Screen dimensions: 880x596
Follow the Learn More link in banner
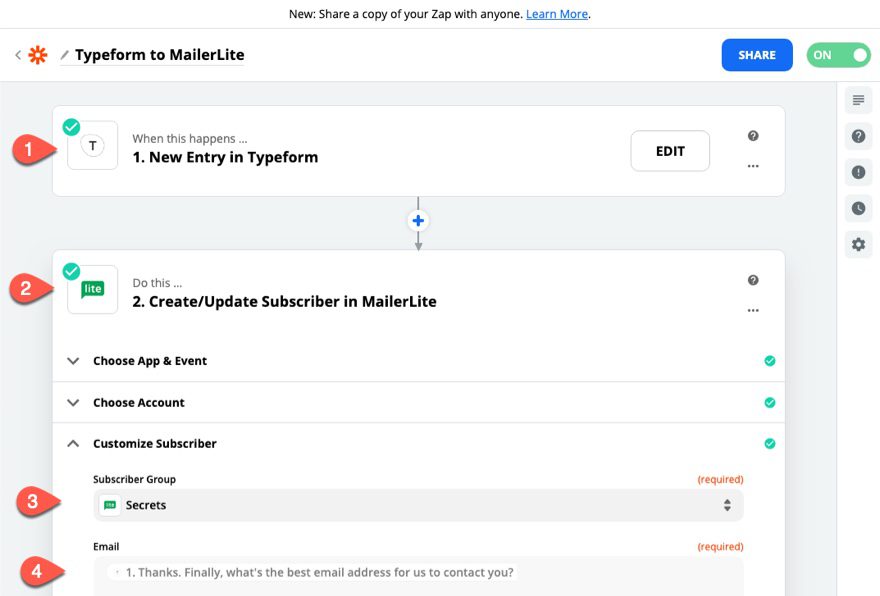coord(556,14)
